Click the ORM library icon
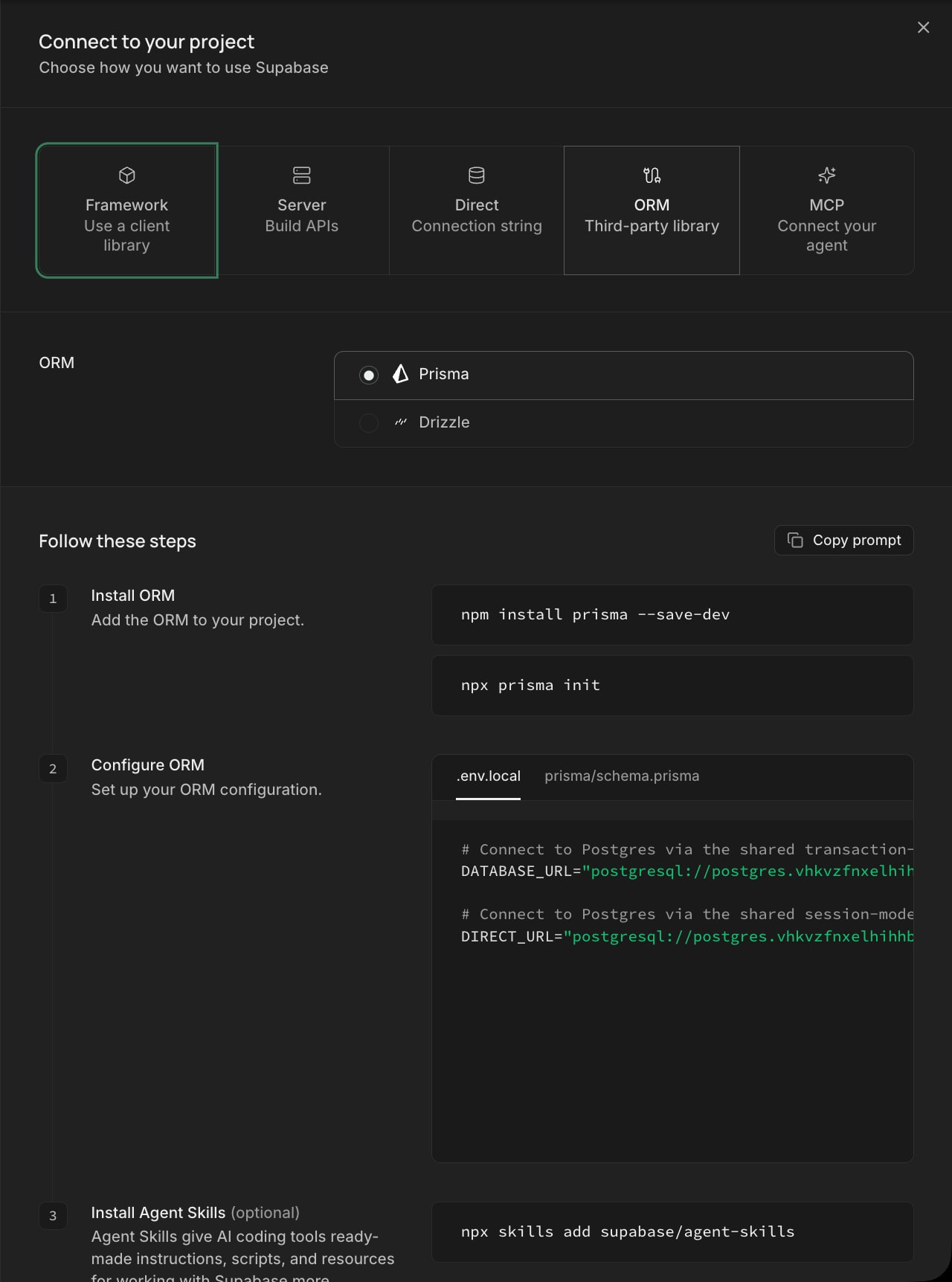Viewport: 952px width, 1282px height. pyautogui.click(x=652, y=175)
